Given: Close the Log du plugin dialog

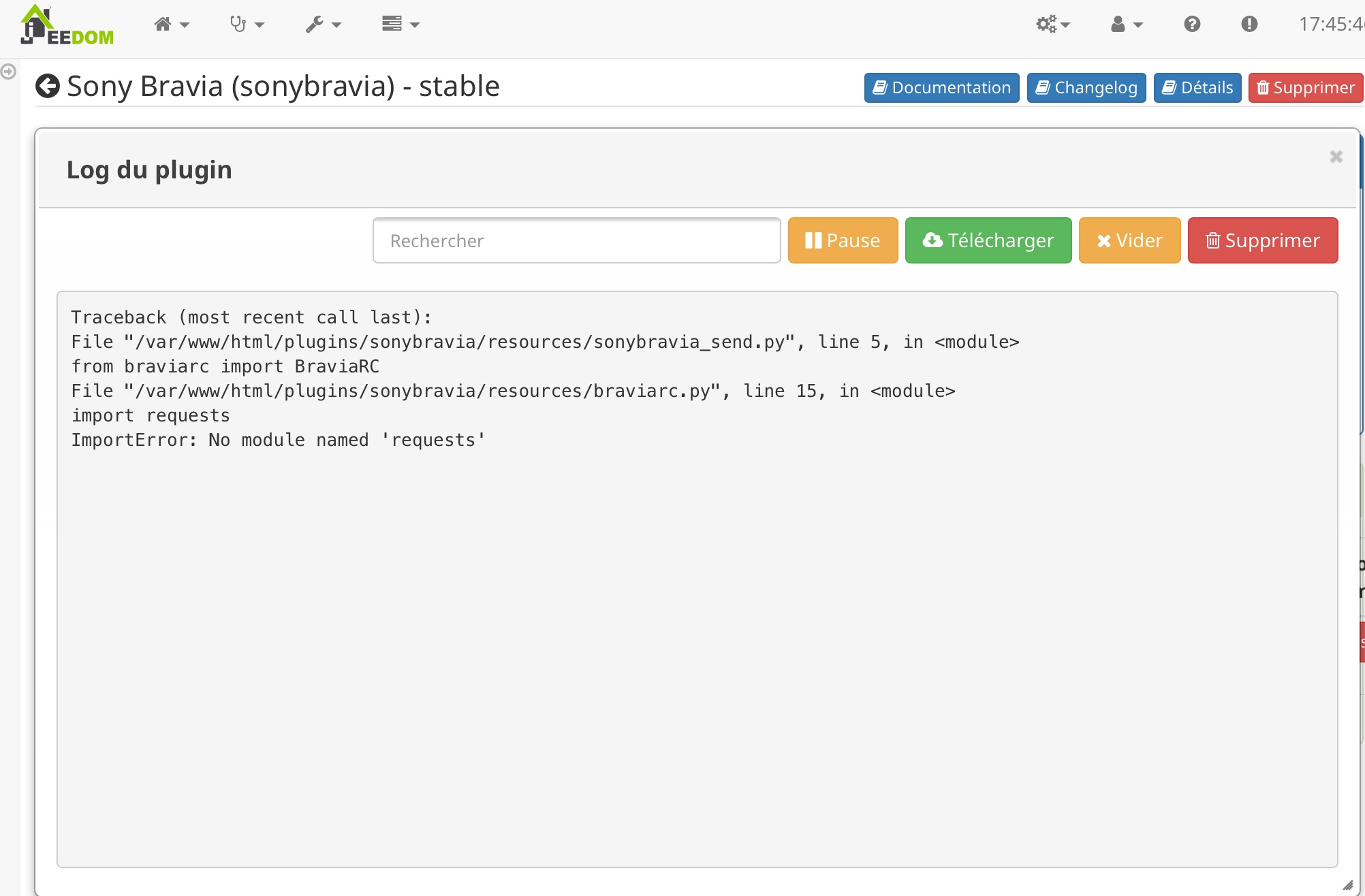Looking at the screenshot, I should point(1336,157).
